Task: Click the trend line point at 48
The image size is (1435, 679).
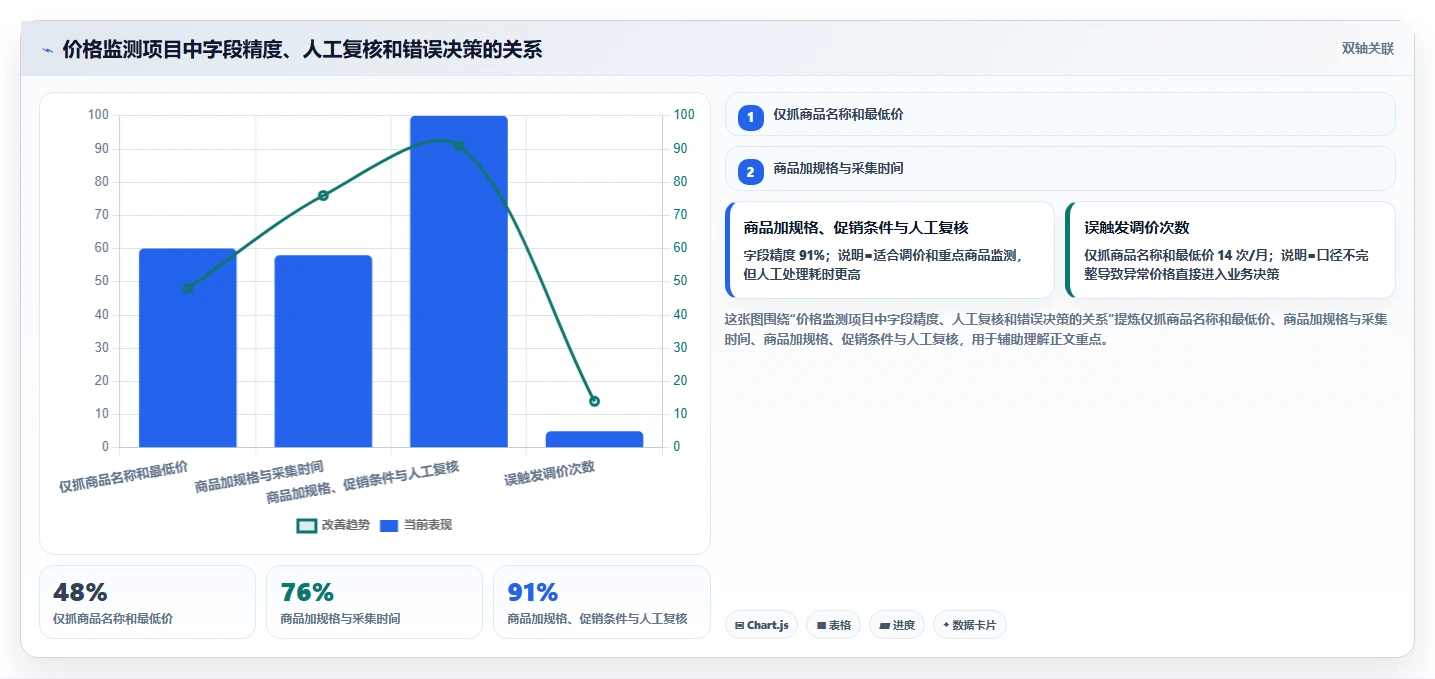Action: click(x=187, y=288)
